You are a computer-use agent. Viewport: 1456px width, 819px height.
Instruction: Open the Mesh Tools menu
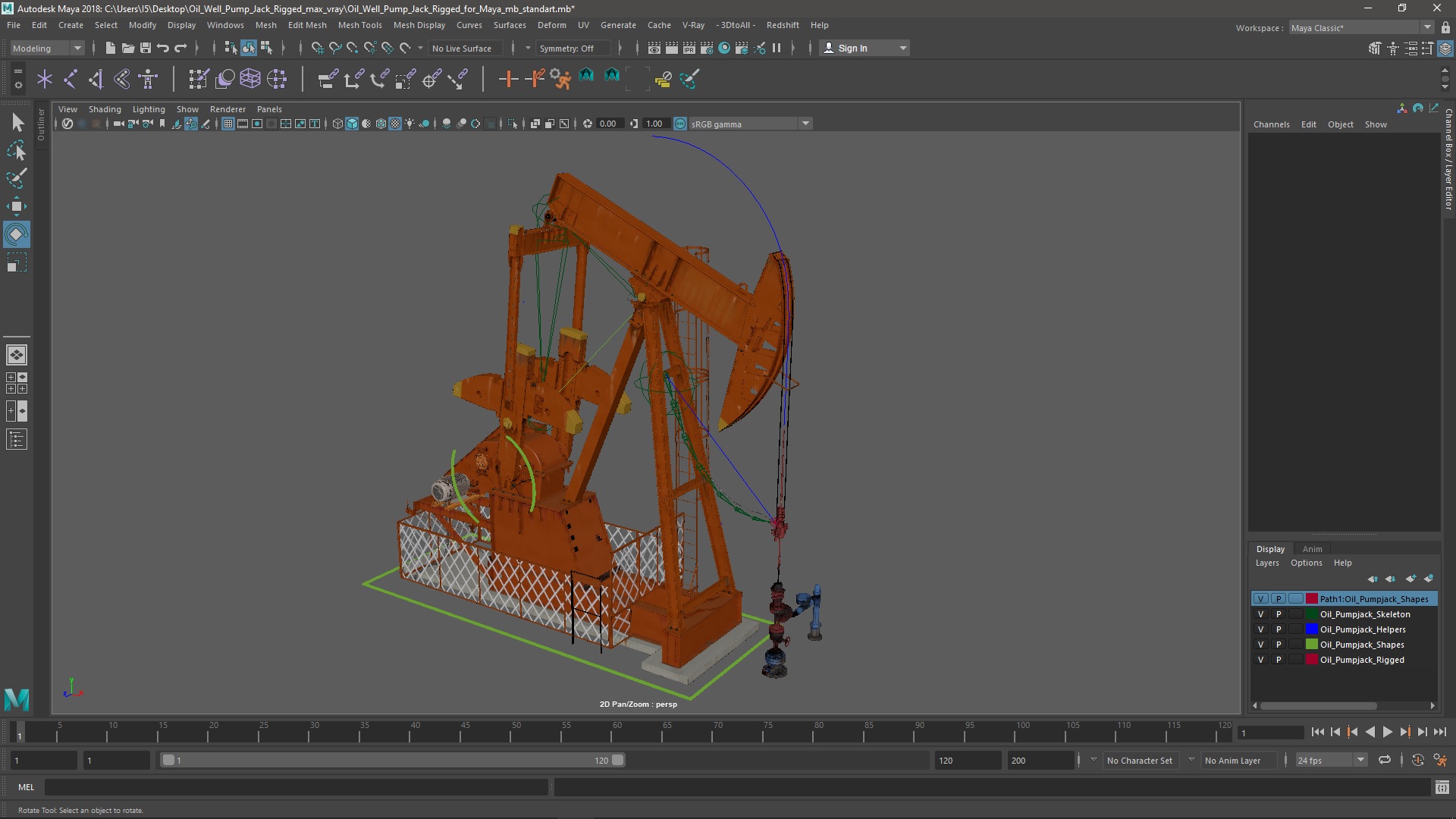pyautogui.click(x=359, y=25)
